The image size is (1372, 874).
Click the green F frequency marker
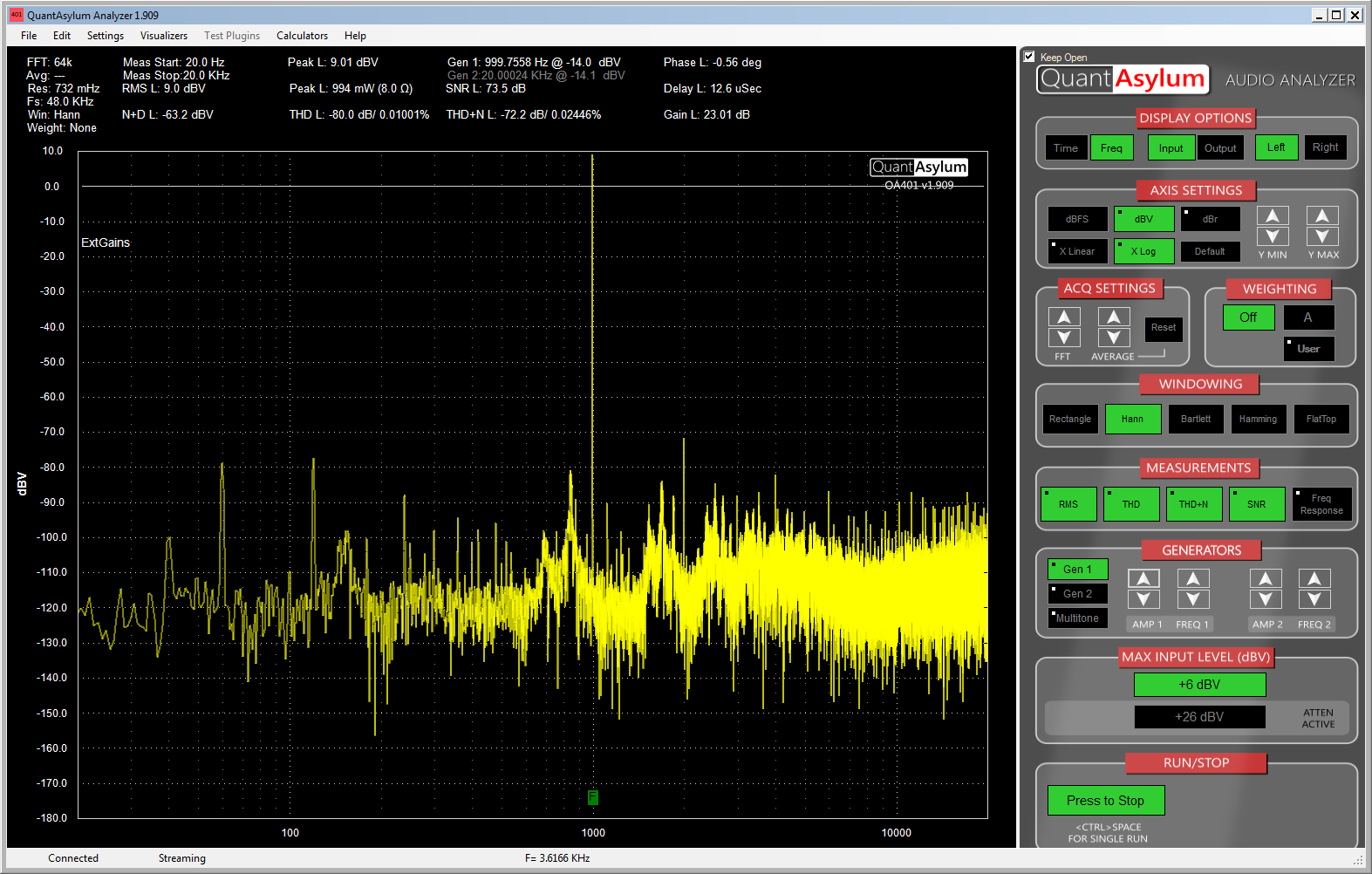click(592, 797)
